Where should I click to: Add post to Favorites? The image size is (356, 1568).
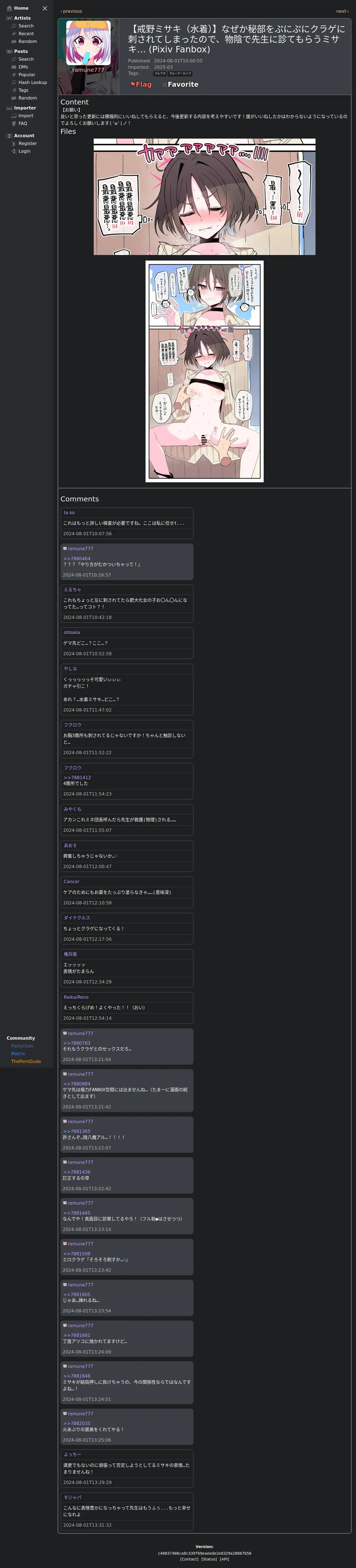pyautogui.click(x=180, y=85)
